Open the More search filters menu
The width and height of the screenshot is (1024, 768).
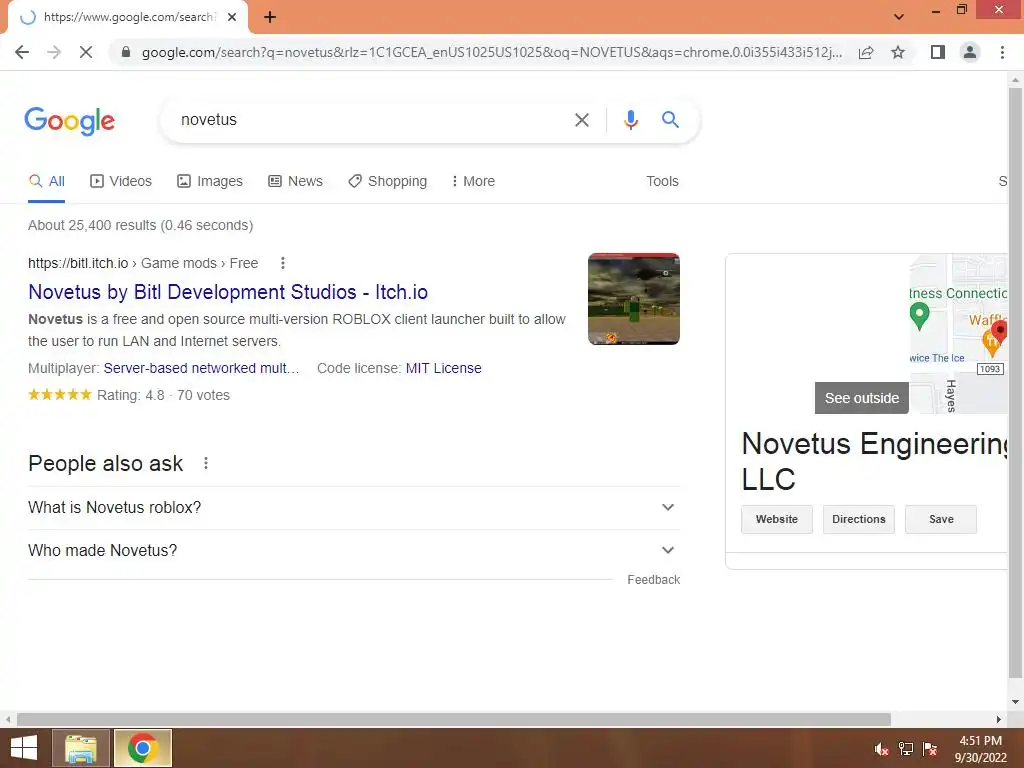coord(473,182)
